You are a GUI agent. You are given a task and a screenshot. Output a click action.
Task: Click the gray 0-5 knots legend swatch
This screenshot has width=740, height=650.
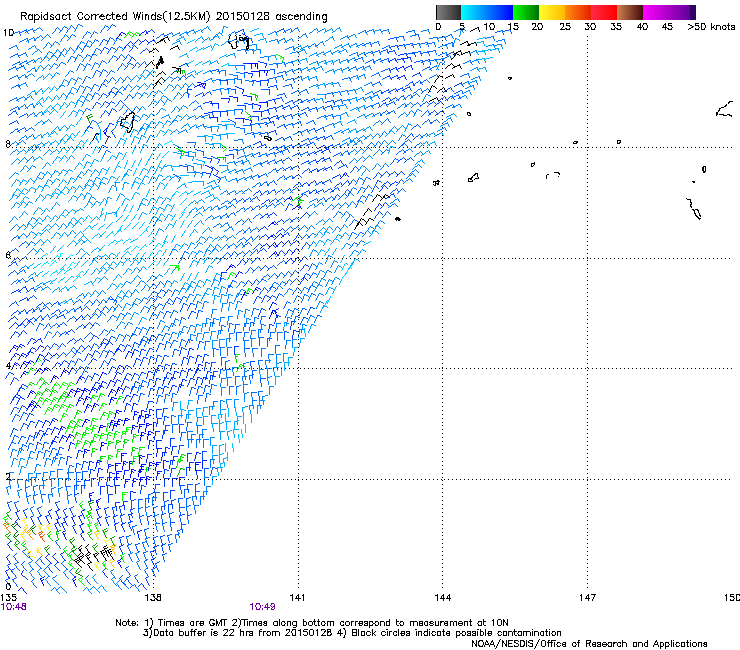[x=448, y=12]
